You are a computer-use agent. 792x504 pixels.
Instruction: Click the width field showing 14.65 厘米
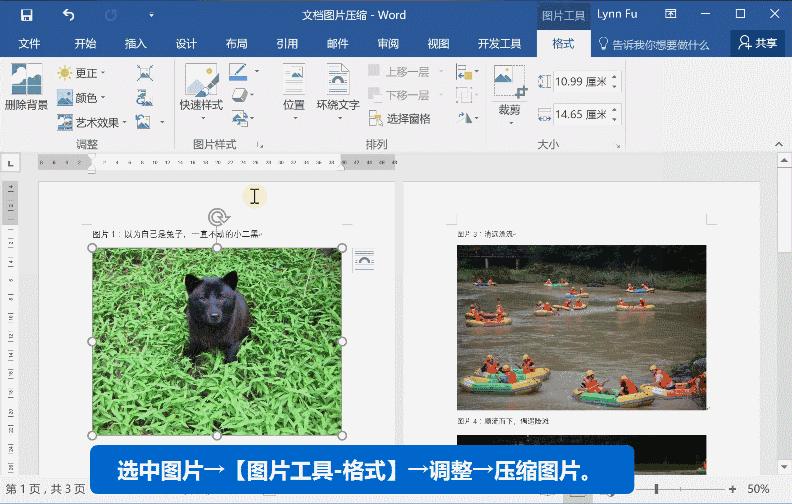[581, 115]
